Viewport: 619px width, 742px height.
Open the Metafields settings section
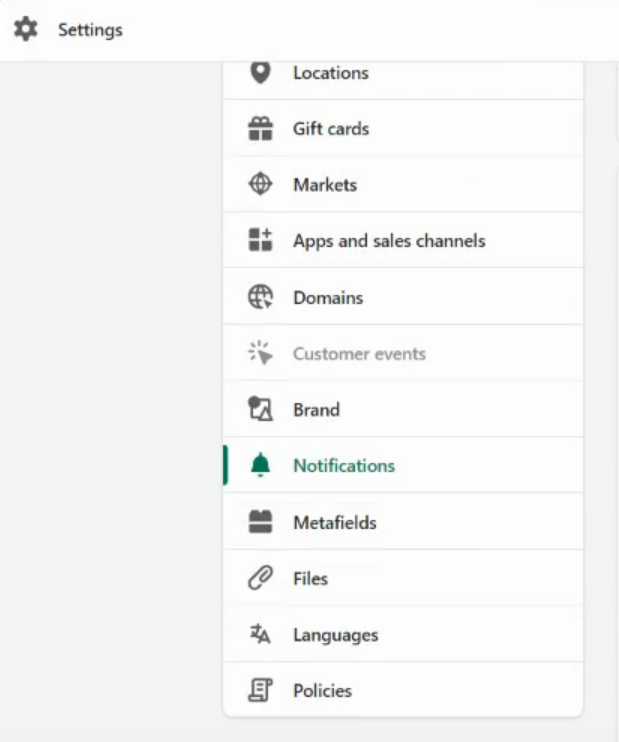(x=335, y=522)
